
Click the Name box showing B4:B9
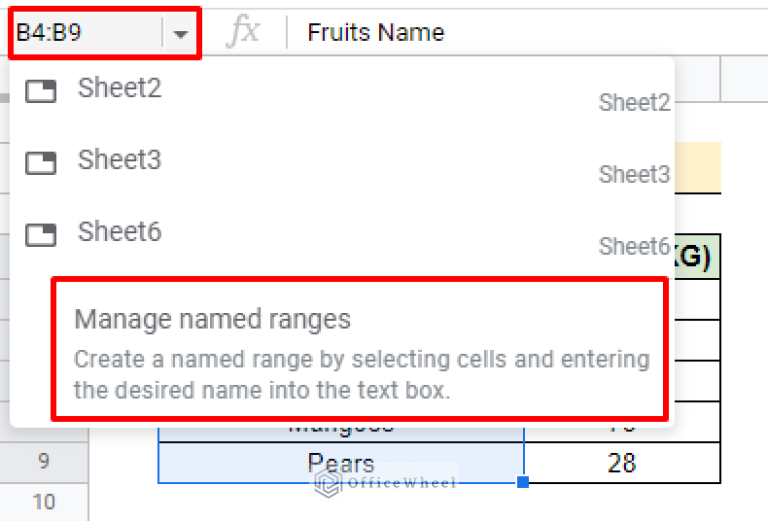coord(85,33)
